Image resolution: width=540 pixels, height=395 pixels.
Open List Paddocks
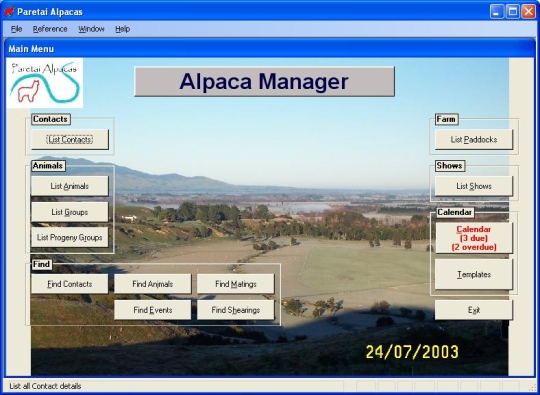[x=474, y=139]
